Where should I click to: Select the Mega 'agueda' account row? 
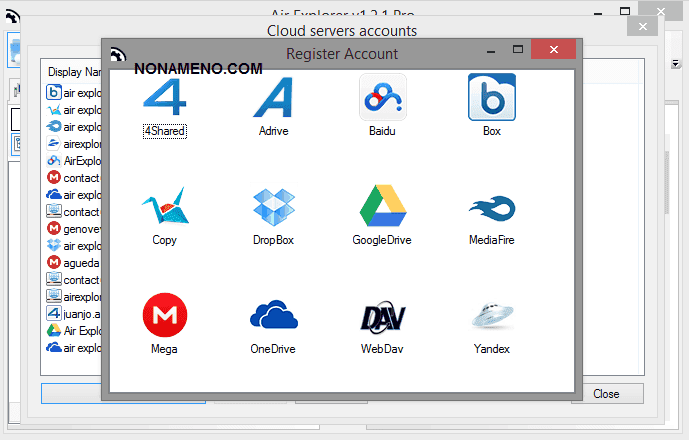(73, 263)
